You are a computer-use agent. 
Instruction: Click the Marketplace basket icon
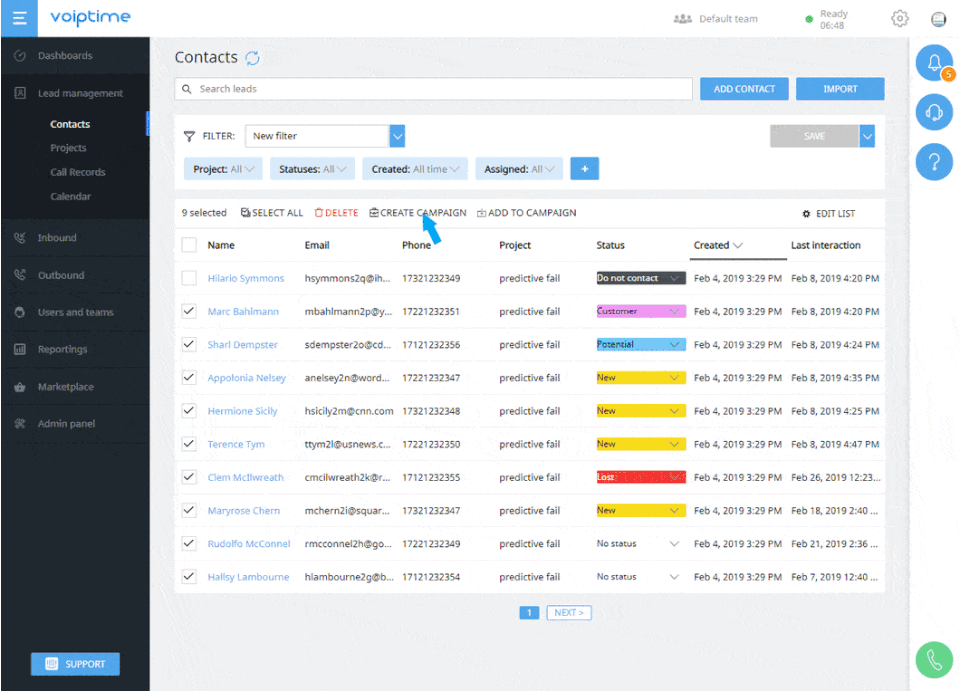(20, 387)
